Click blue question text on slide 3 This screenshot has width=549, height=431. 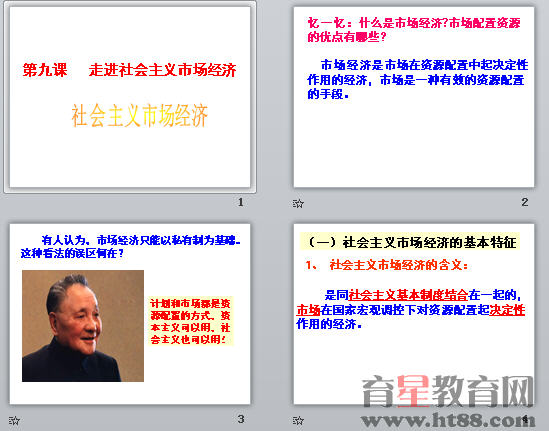(131, 246)
